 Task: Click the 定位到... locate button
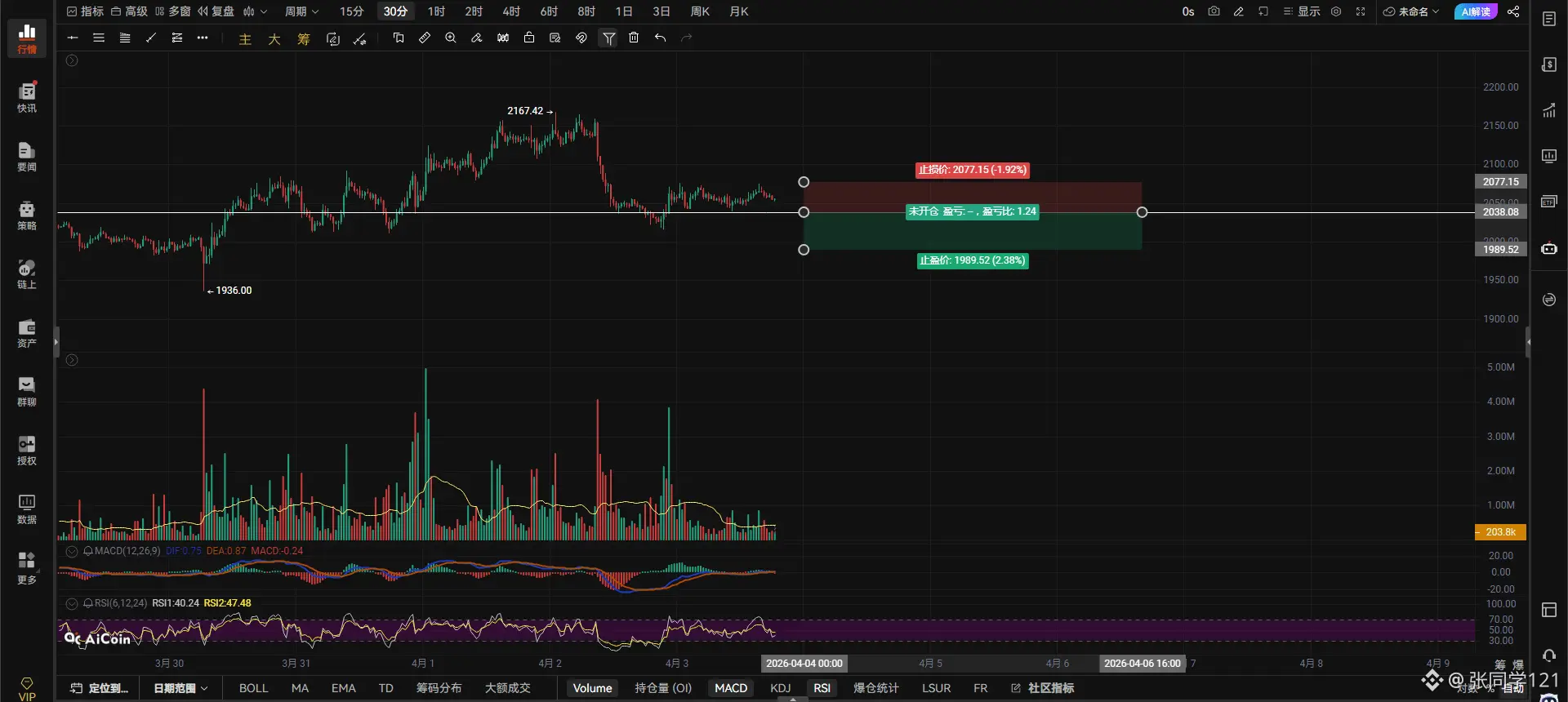pyautogui.click(x=100, y=688)
